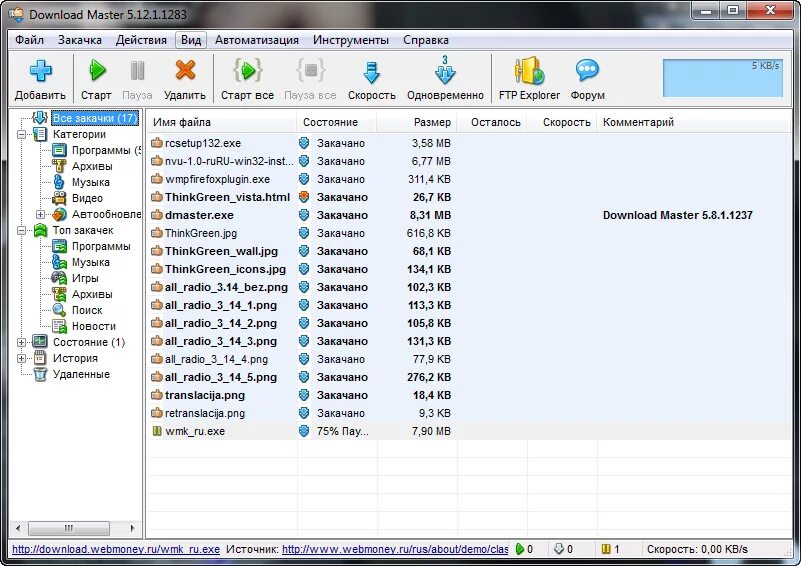This screenshot has height=566, width=801.
Task: Select the ThinkGreen.jpg file row
Action: [x=470, y=233]
